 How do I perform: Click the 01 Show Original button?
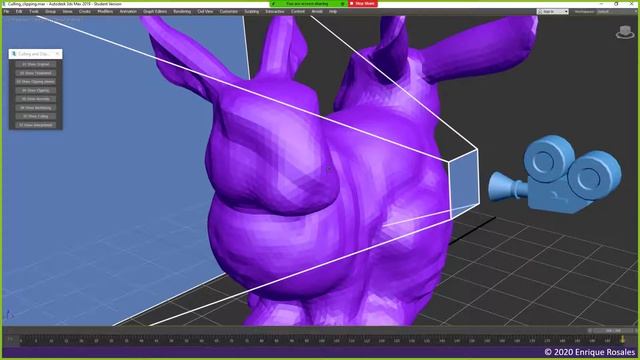tap(36, 64)
